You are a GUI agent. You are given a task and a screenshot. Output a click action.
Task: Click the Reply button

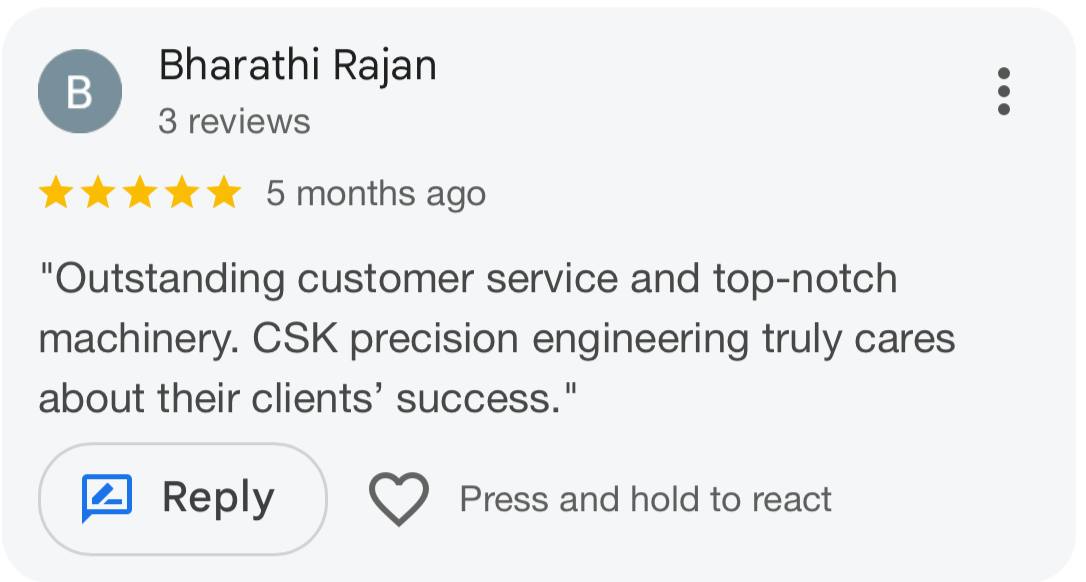pos(182,496)
